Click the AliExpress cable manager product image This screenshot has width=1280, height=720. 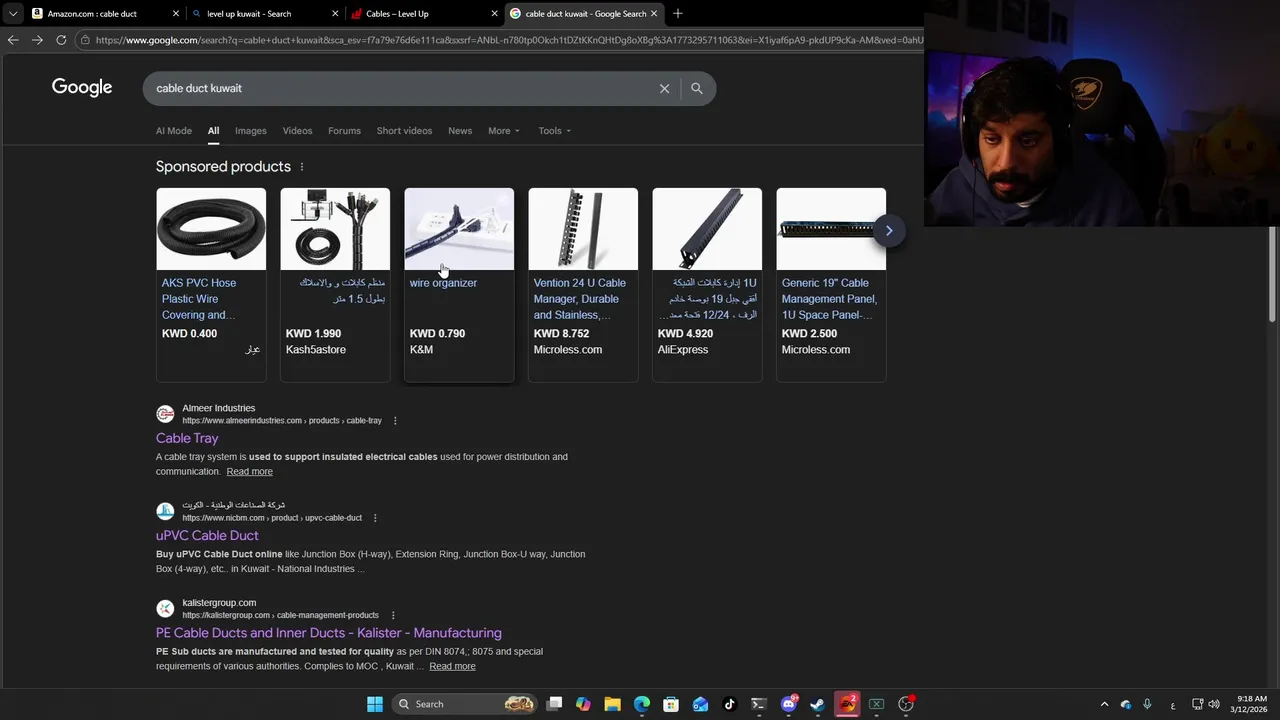click(x=707, y=229)
